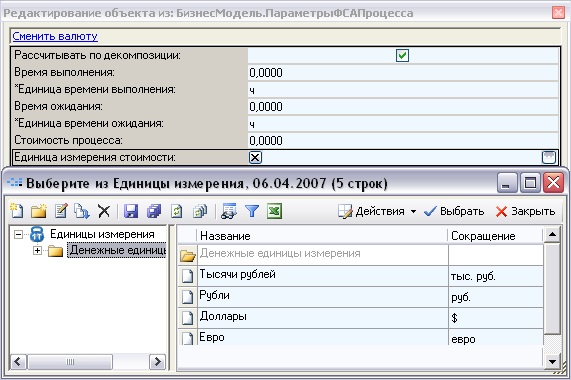This screenshot has width=571, height=380.
Task: Click the edit item pencil icon
Action: [61, 211]
